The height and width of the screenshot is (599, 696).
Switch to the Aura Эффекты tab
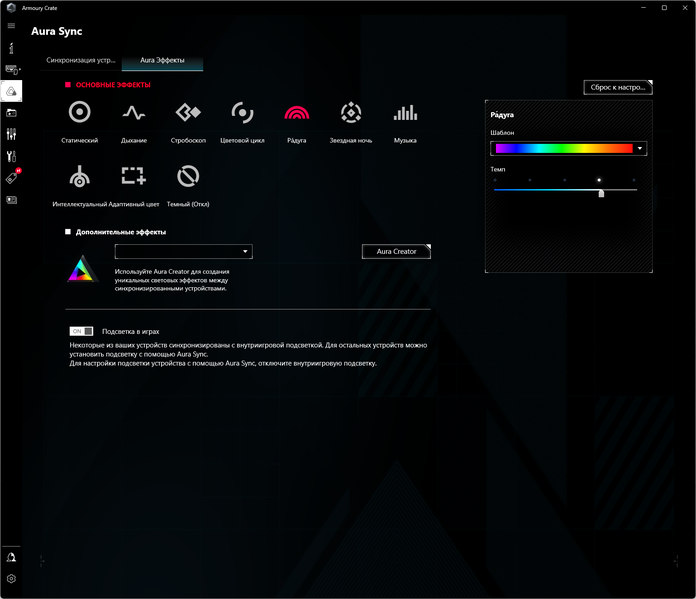pyautogui.click(x=162, y=60)
